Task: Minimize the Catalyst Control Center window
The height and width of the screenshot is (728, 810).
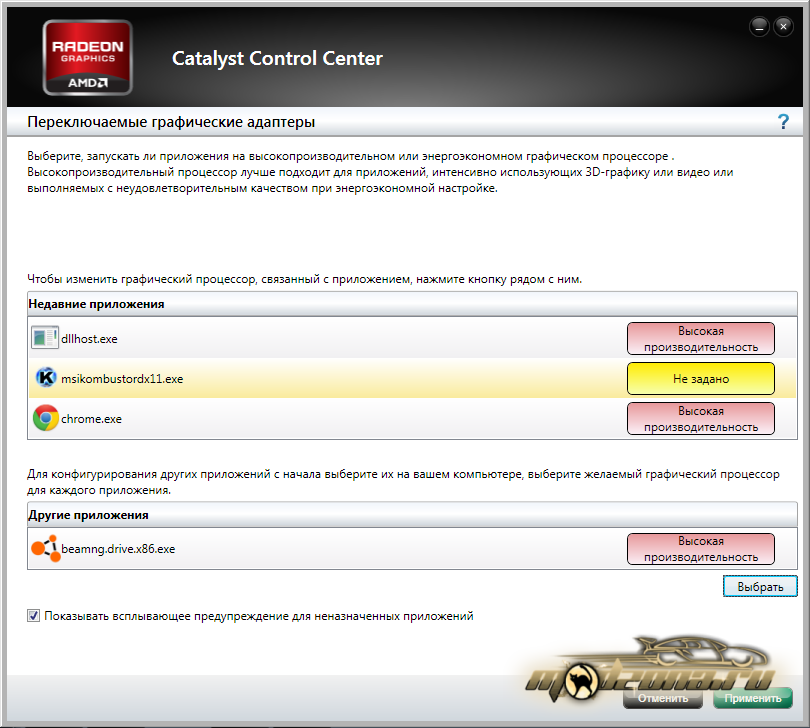Action: (759, 26)
